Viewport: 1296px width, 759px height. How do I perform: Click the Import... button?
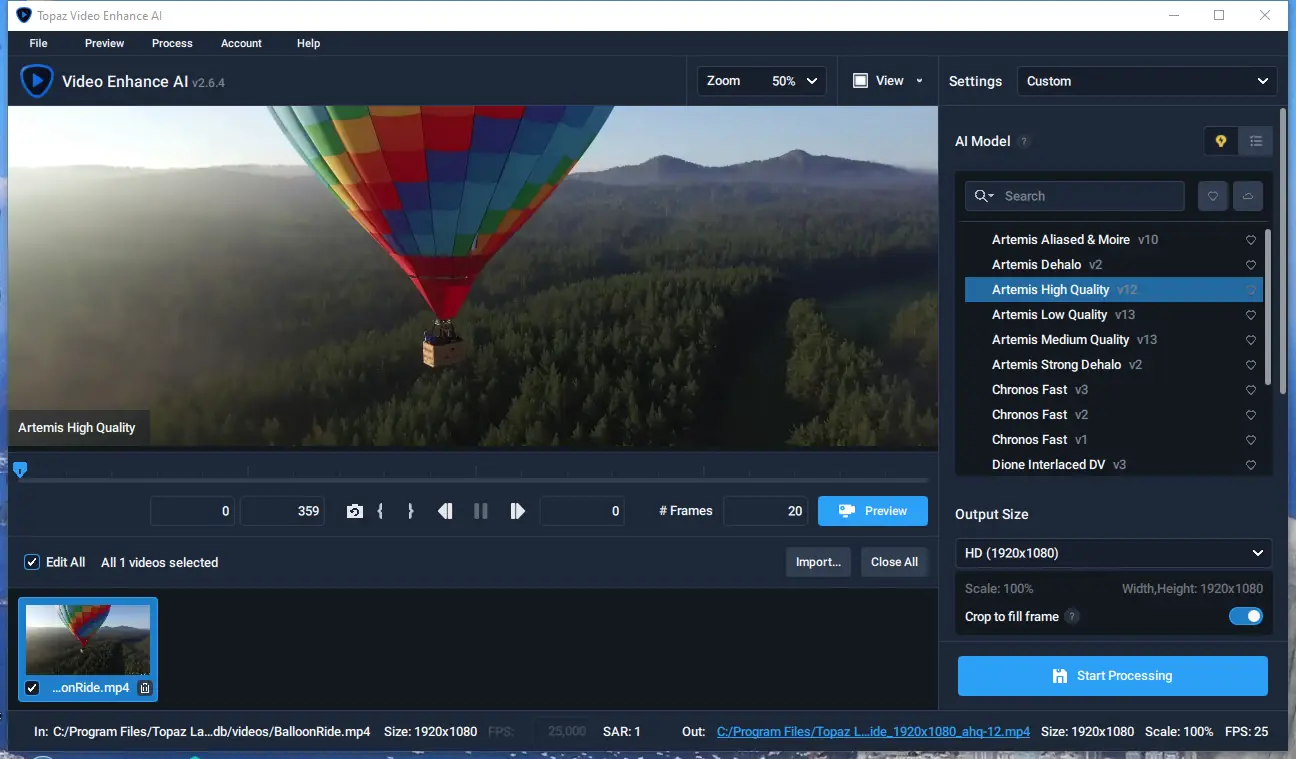818,562
